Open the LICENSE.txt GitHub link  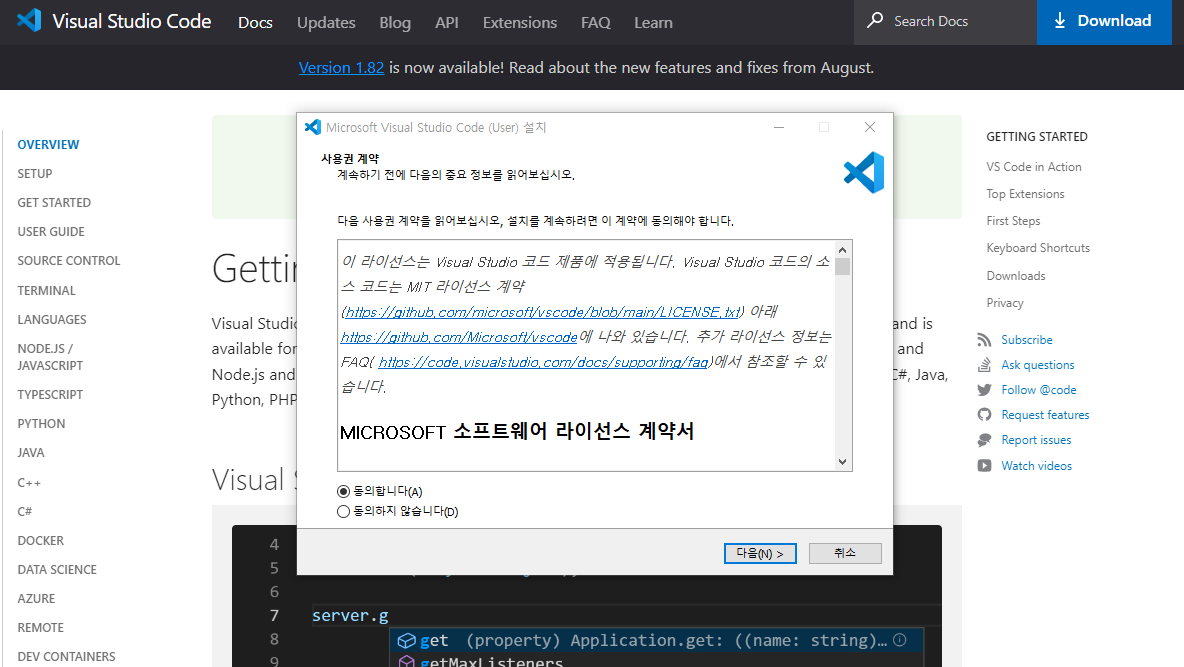(542, 311)
